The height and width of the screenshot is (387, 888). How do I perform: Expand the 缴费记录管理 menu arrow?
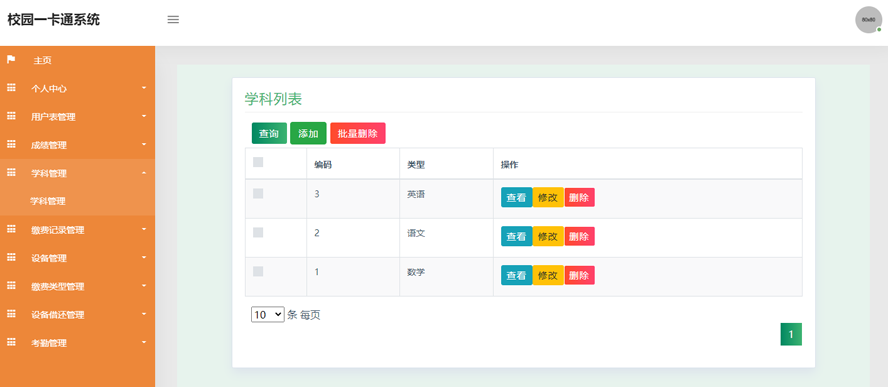click(144, 229)
